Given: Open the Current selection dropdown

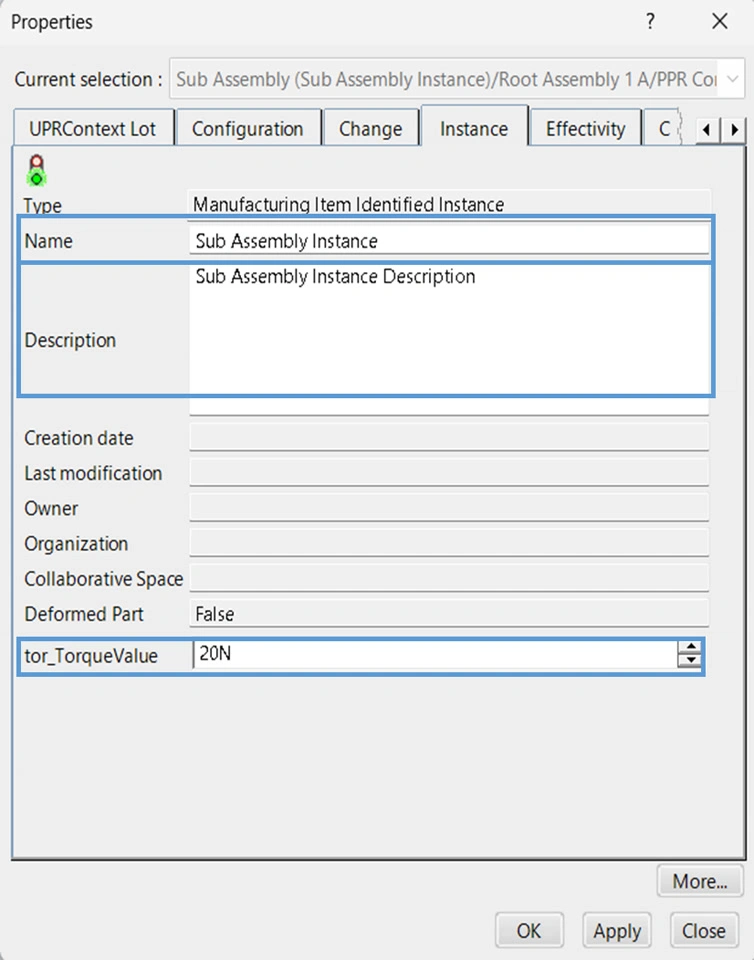Looking at the screenshot, I should pos(731,79).
